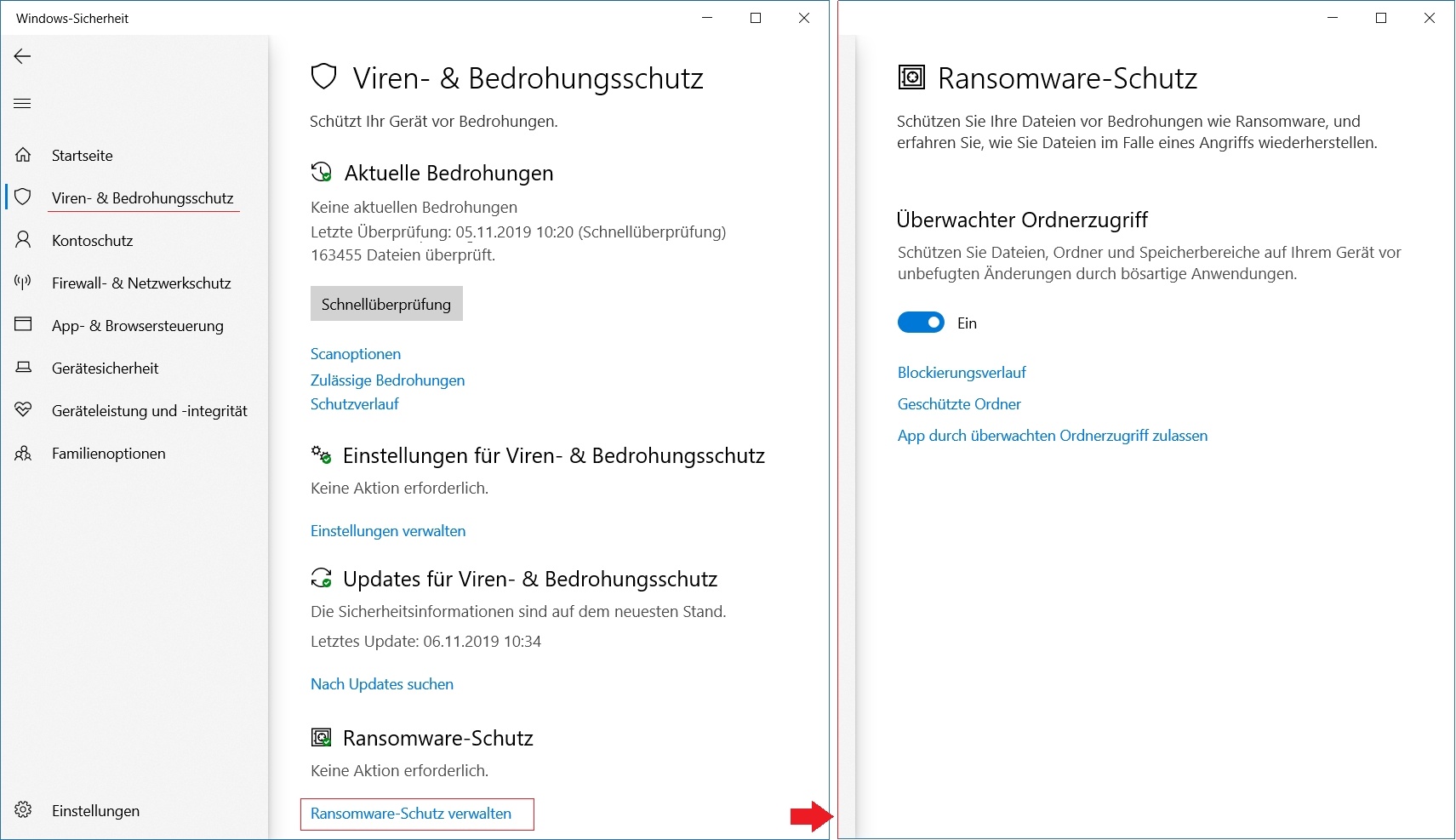
Task: Click the back arrow icon
Action: [23, 56]
